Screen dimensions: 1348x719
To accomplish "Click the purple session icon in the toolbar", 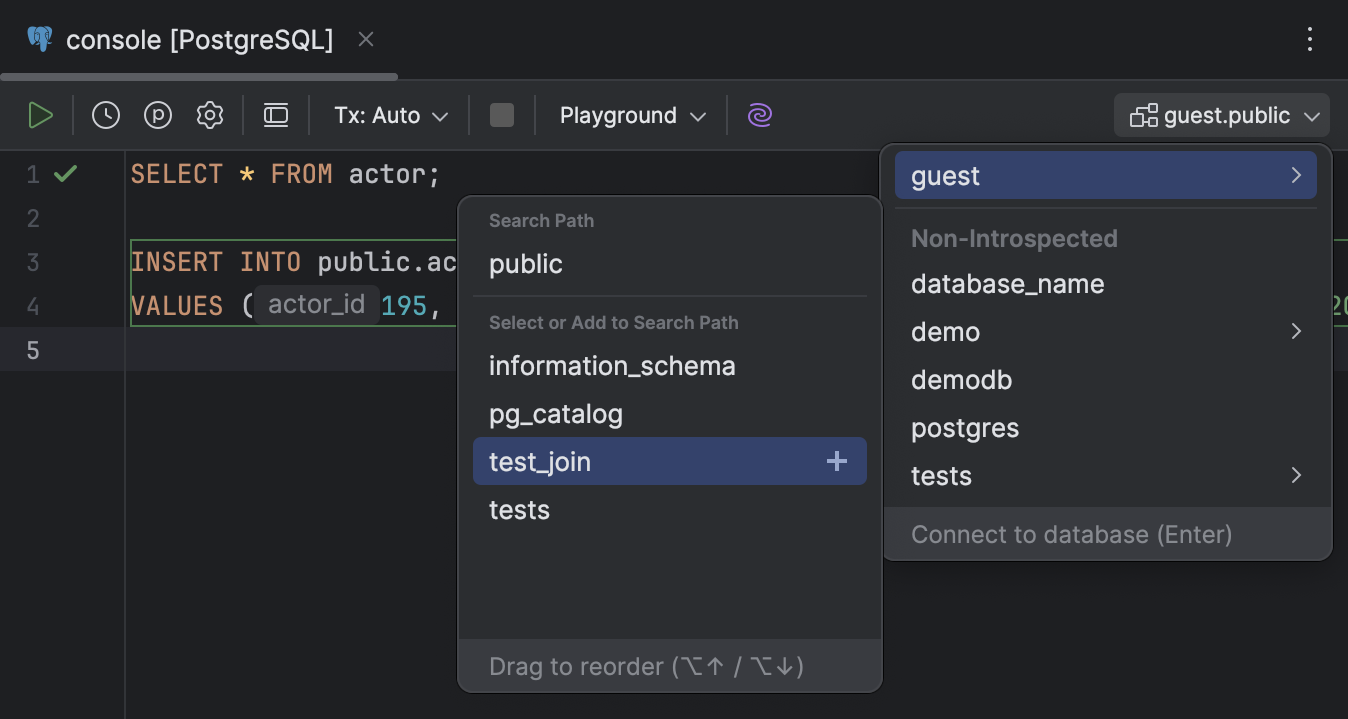I will [760, 114].
